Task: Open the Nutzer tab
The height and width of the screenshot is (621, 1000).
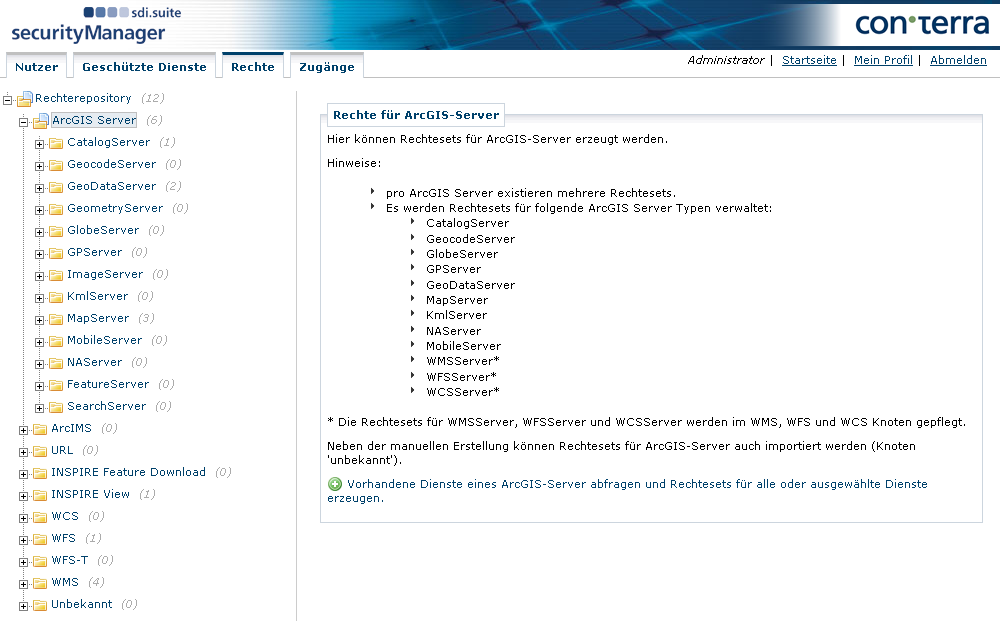Action: pos(36,66)
